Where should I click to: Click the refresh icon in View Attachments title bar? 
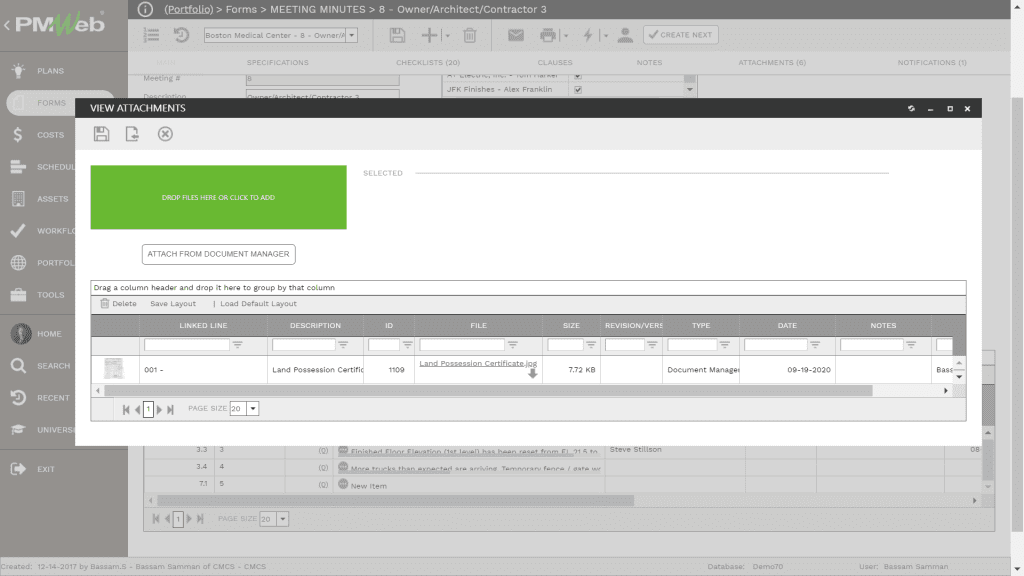click(912, 108)
